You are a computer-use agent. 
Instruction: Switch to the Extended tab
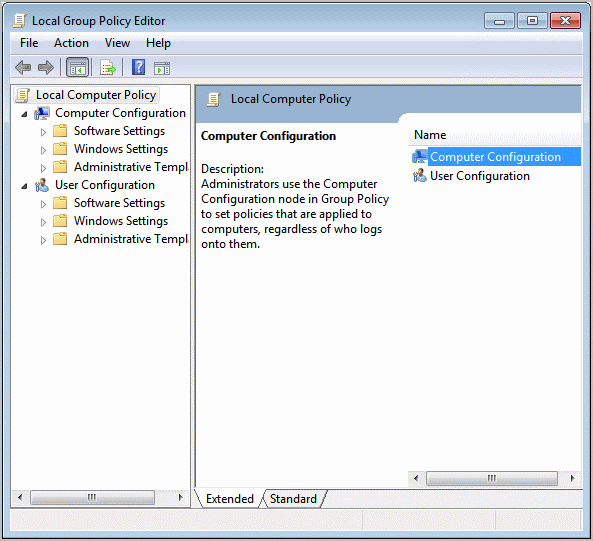(230, 499)
